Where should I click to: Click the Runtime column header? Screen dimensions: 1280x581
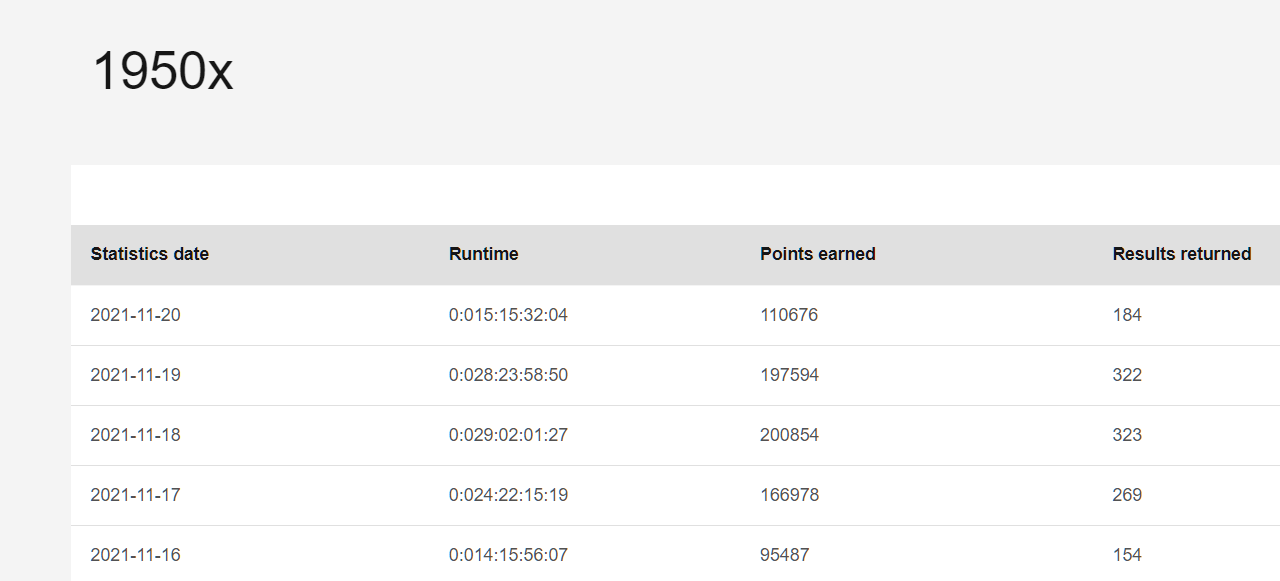[x=484, y=254]
